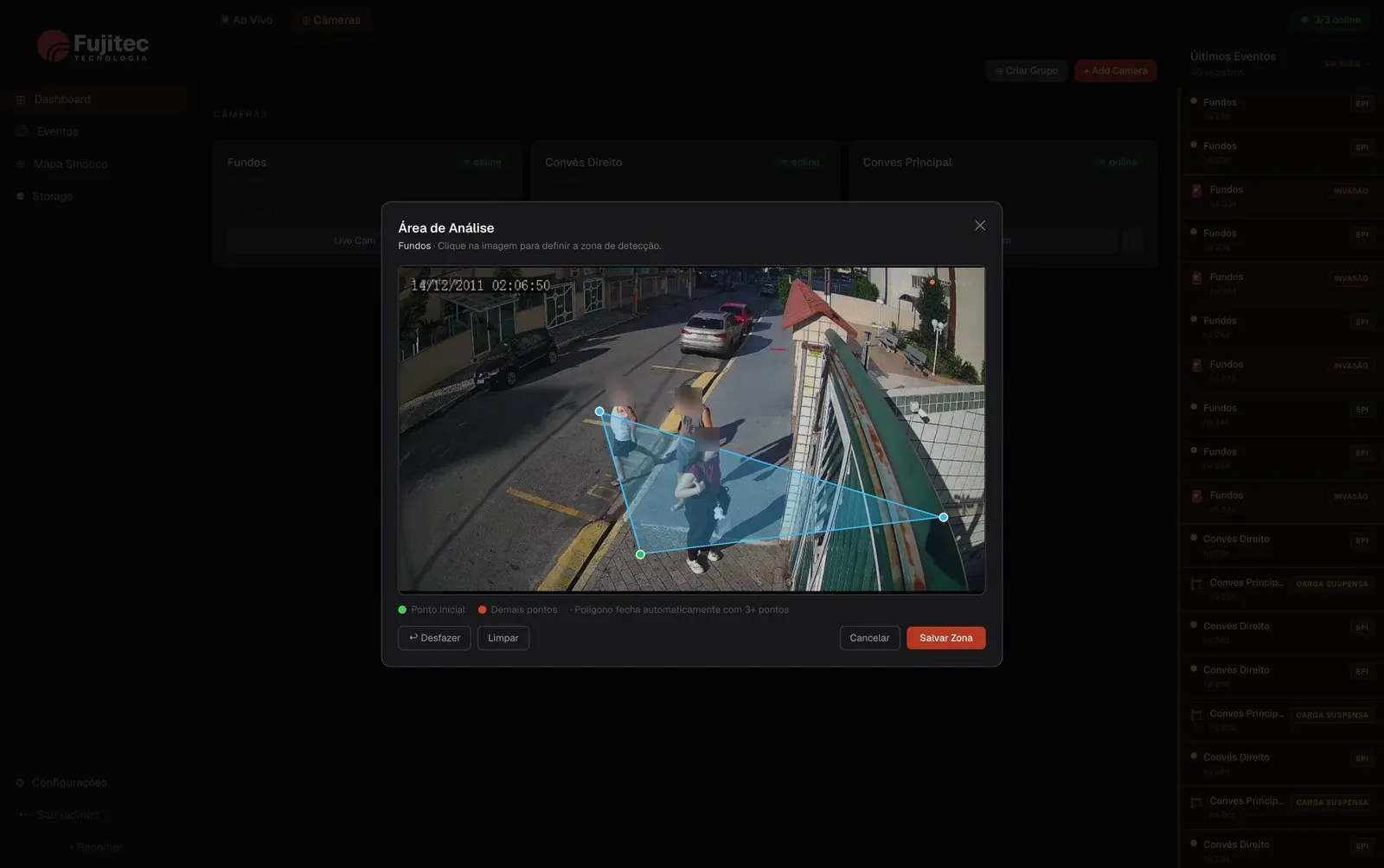
Task: Open Ver todos in Últimos Eventos
Action: click(x=1347, y=63)
